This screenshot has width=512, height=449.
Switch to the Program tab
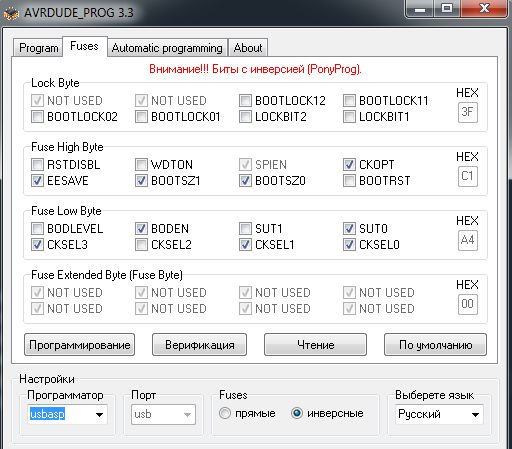(38, 48)
